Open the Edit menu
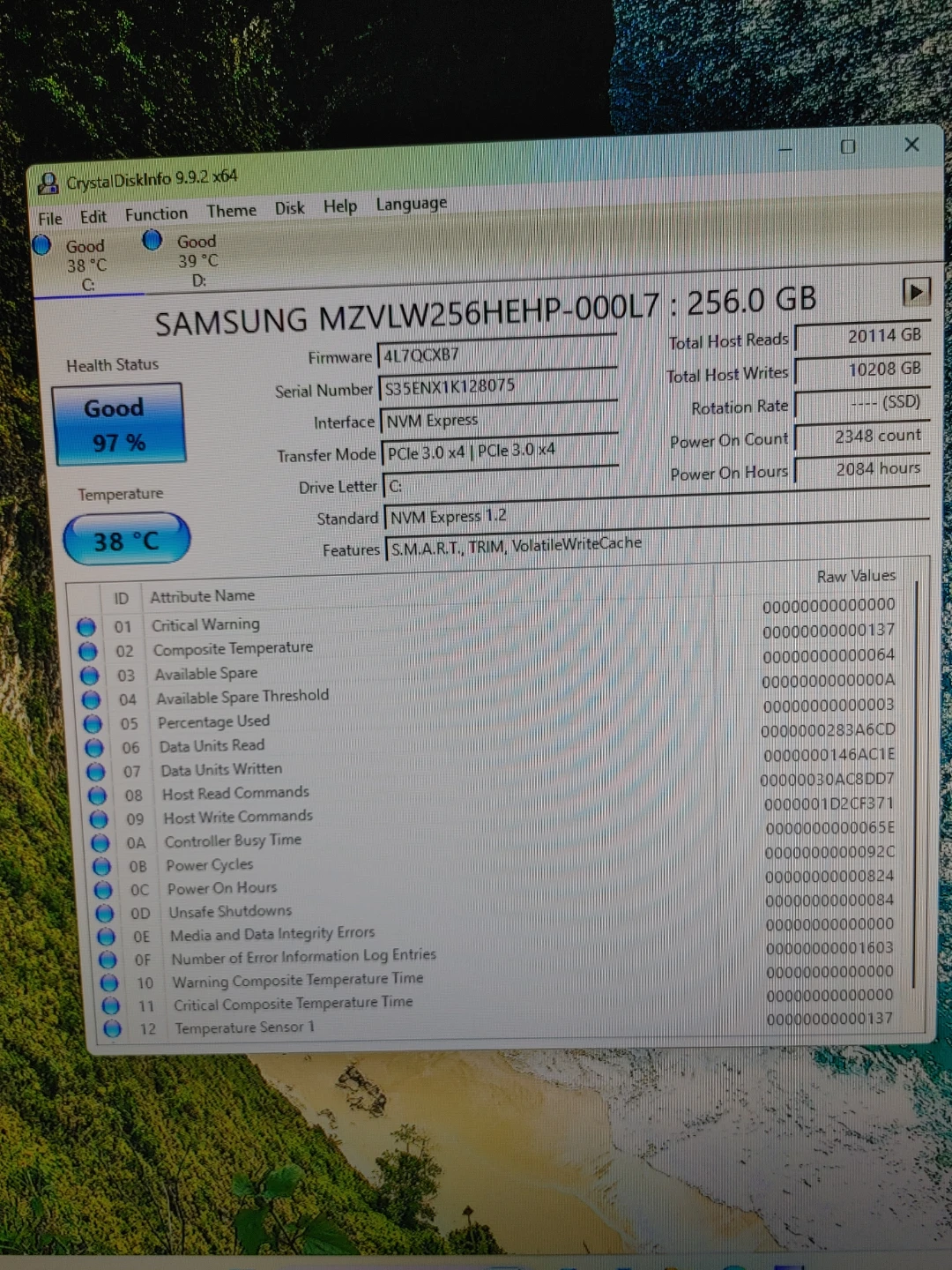The image size is (952, 1270). pos(93,216)
